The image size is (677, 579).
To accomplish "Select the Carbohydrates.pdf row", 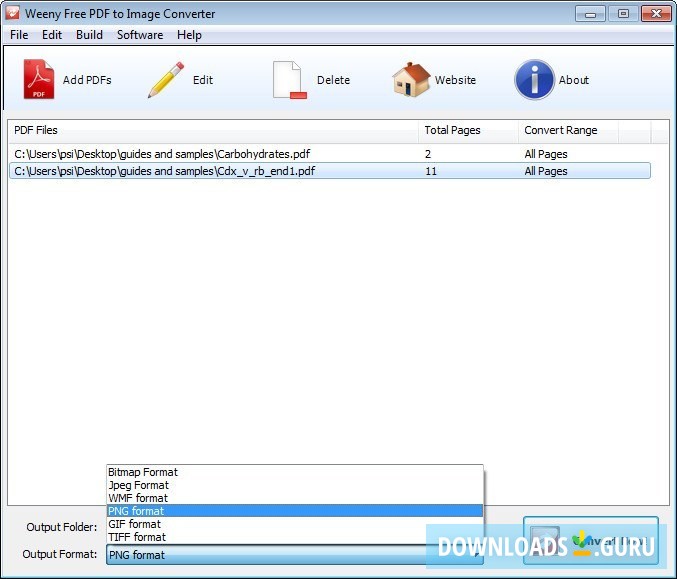I will tap(330, 154).
